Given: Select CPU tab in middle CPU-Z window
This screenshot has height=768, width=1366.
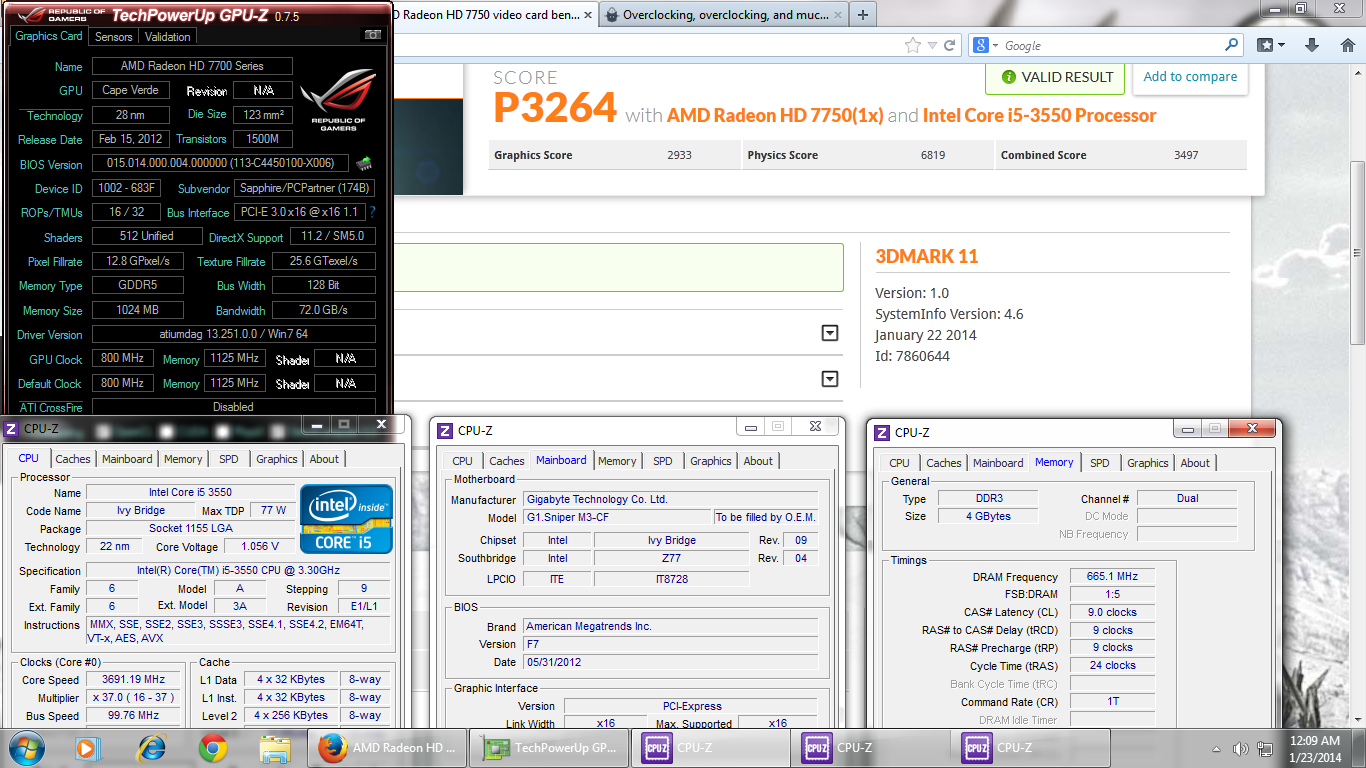Looking at the screenshot, I should coord(462,461).
